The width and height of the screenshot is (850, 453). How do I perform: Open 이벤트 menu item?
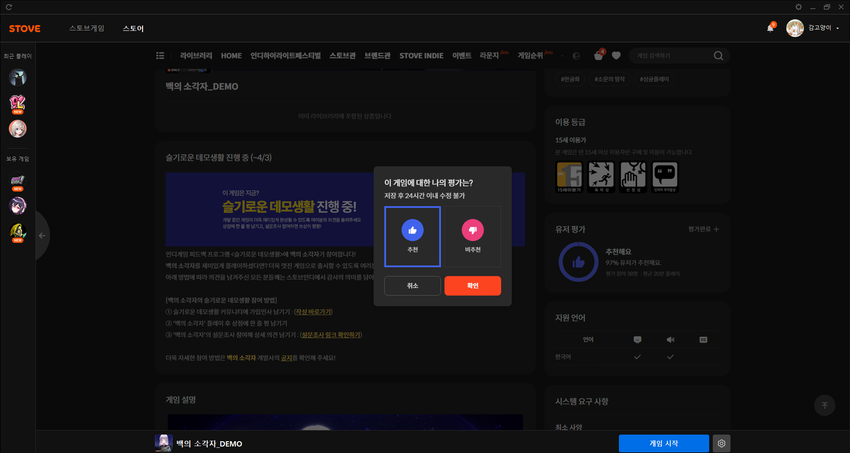click(462, 55)
